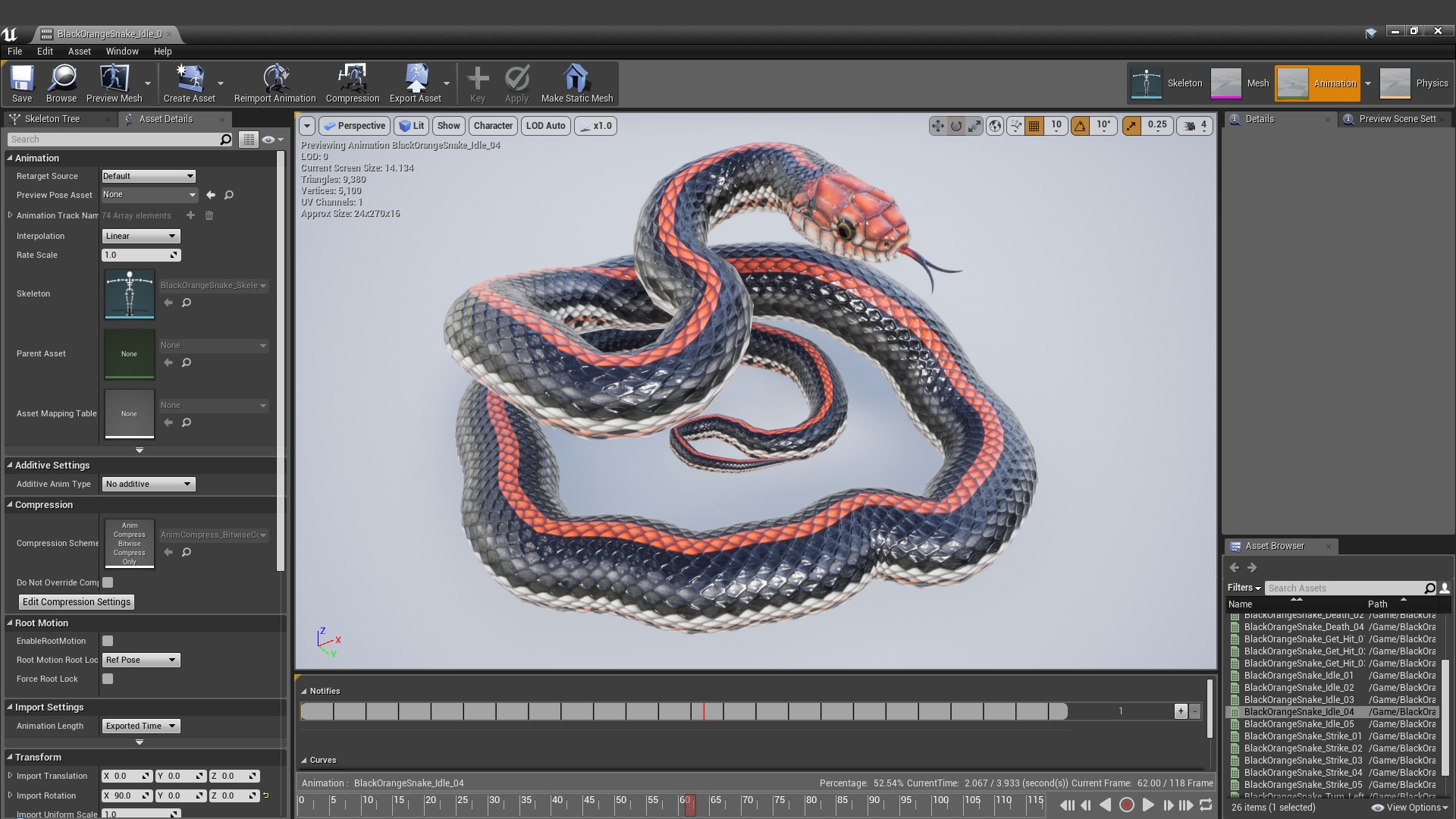This screenshot has height=819, width=1456.
Task: Open the Window menu
Action: [x=122, y=51]
